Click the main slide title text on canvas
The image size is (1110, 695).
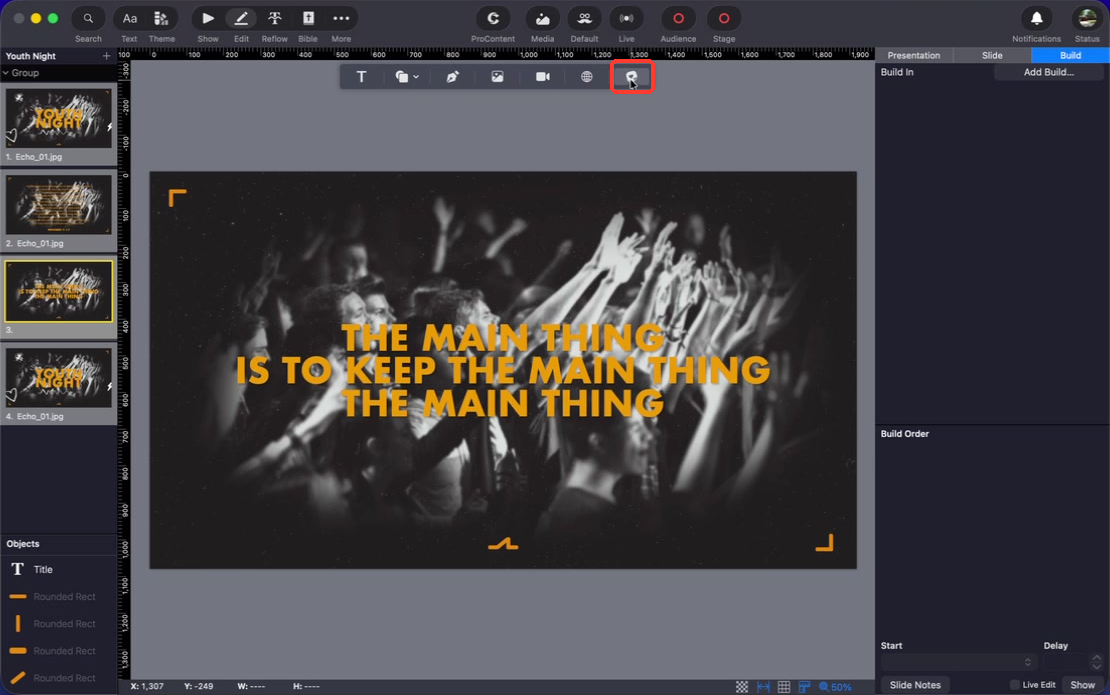(x=503, y=370)
